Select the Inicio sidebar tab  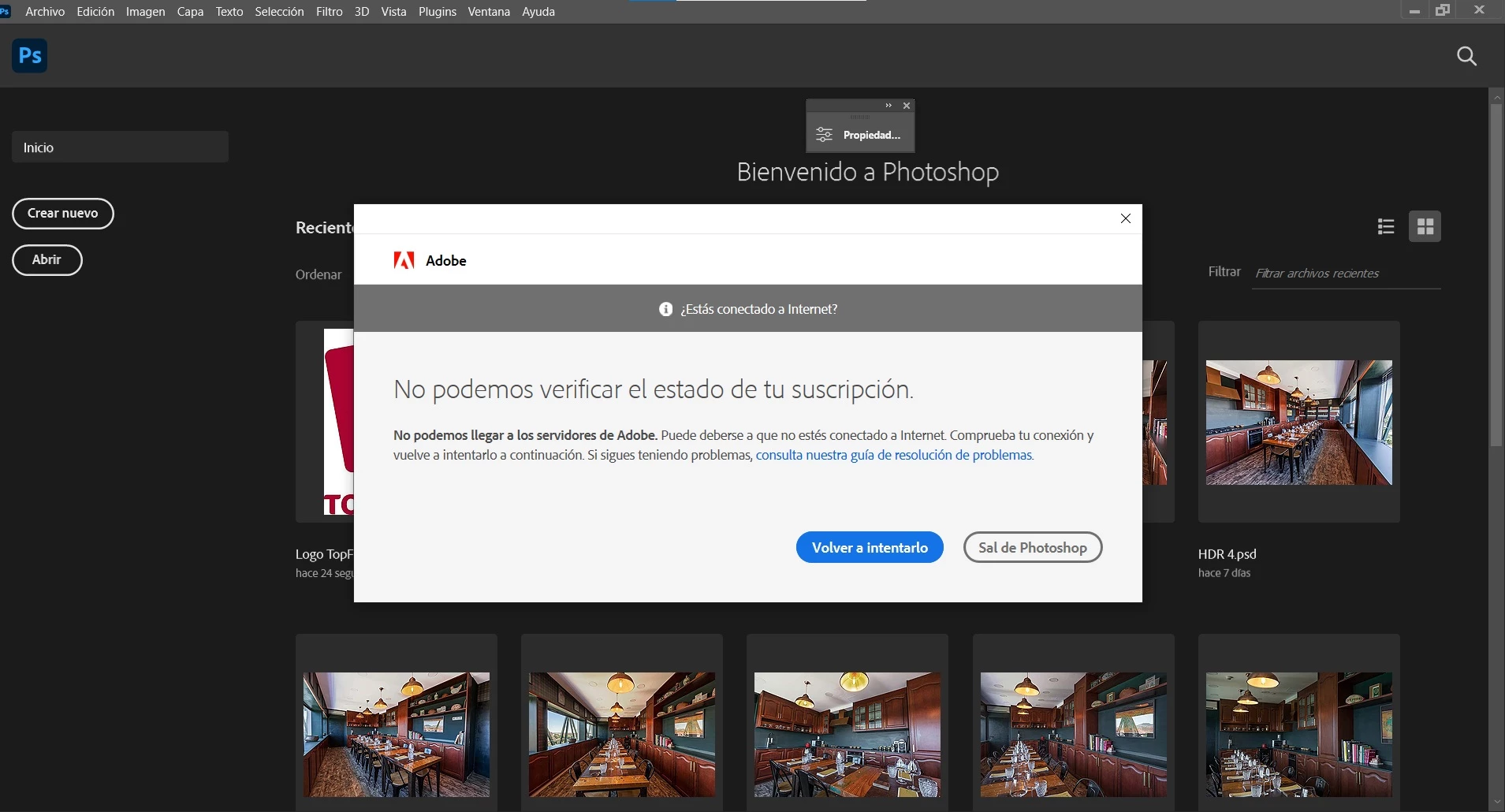click(120, 147)
